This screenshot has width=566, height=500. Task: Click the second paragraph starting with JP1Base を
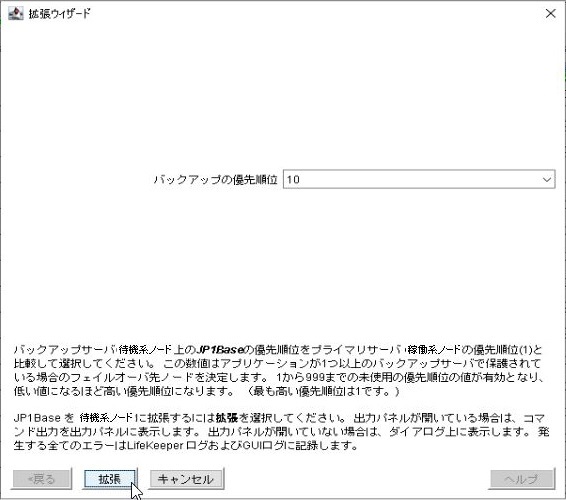point(281,431)
